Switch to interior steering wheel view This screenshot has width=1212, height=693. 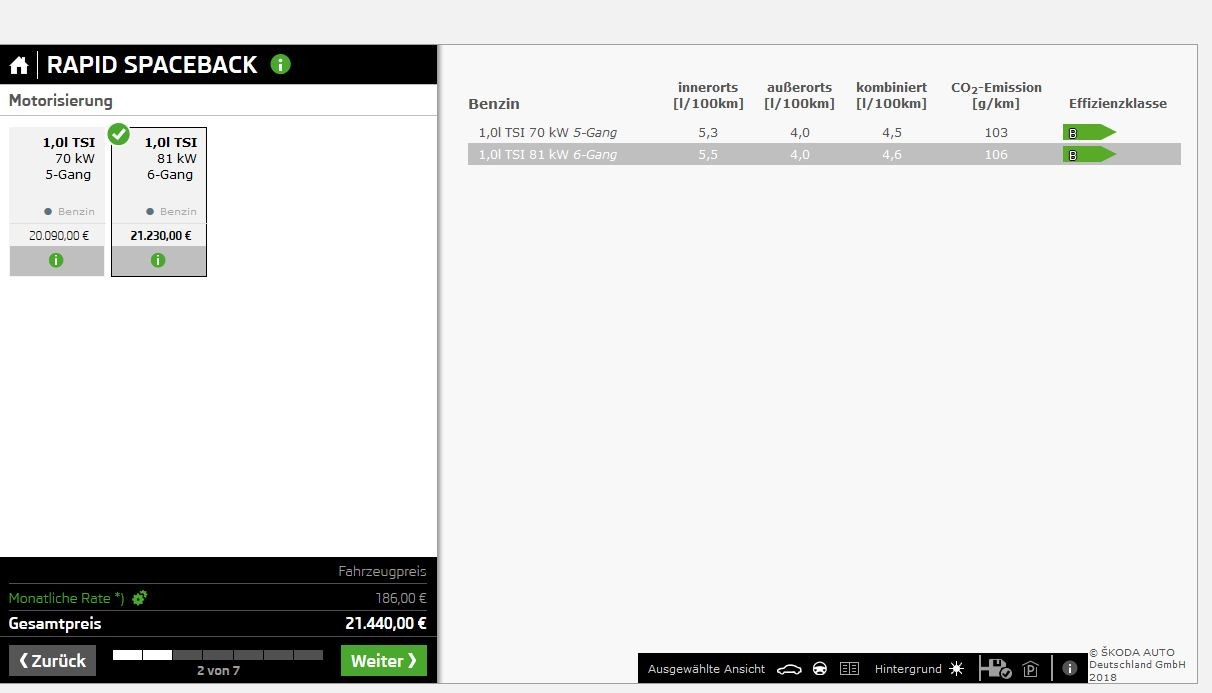pyautogui.click(x=820, y=669)
